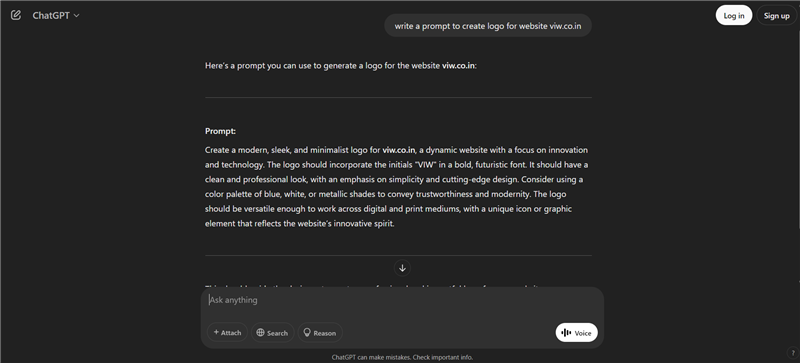Click the bold viw.co.in text in intro line
The image size is (800, 363).
pos(458,66)
